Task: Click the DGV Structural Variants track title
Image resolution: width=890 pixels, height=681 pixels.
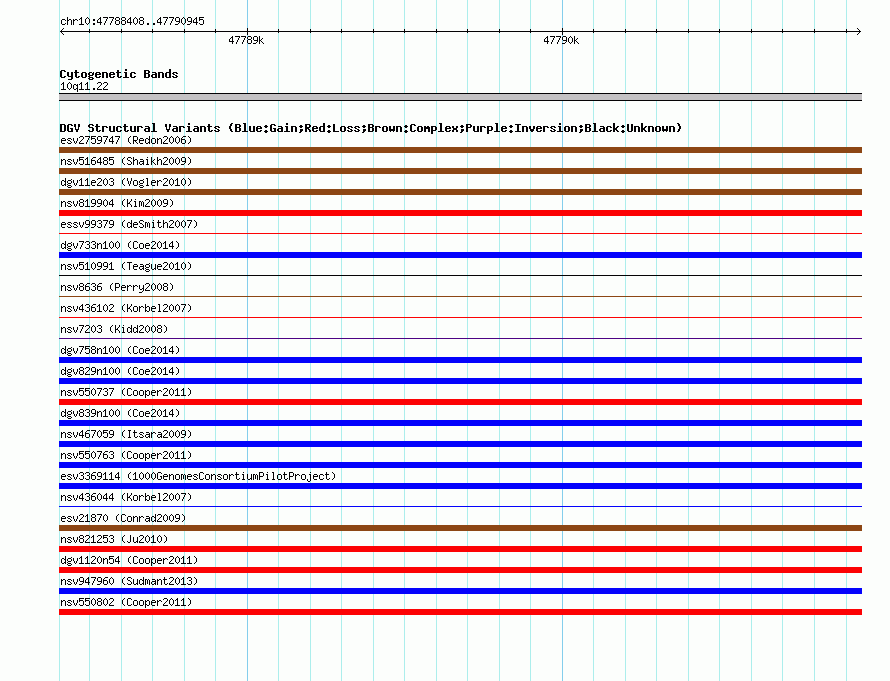Action: point(370,128)
